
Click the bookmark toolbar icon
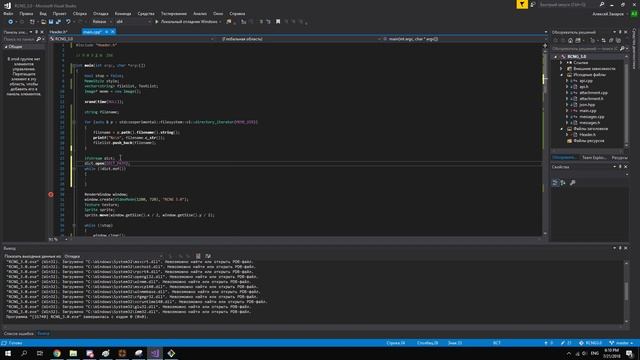(x=278, y=22)
